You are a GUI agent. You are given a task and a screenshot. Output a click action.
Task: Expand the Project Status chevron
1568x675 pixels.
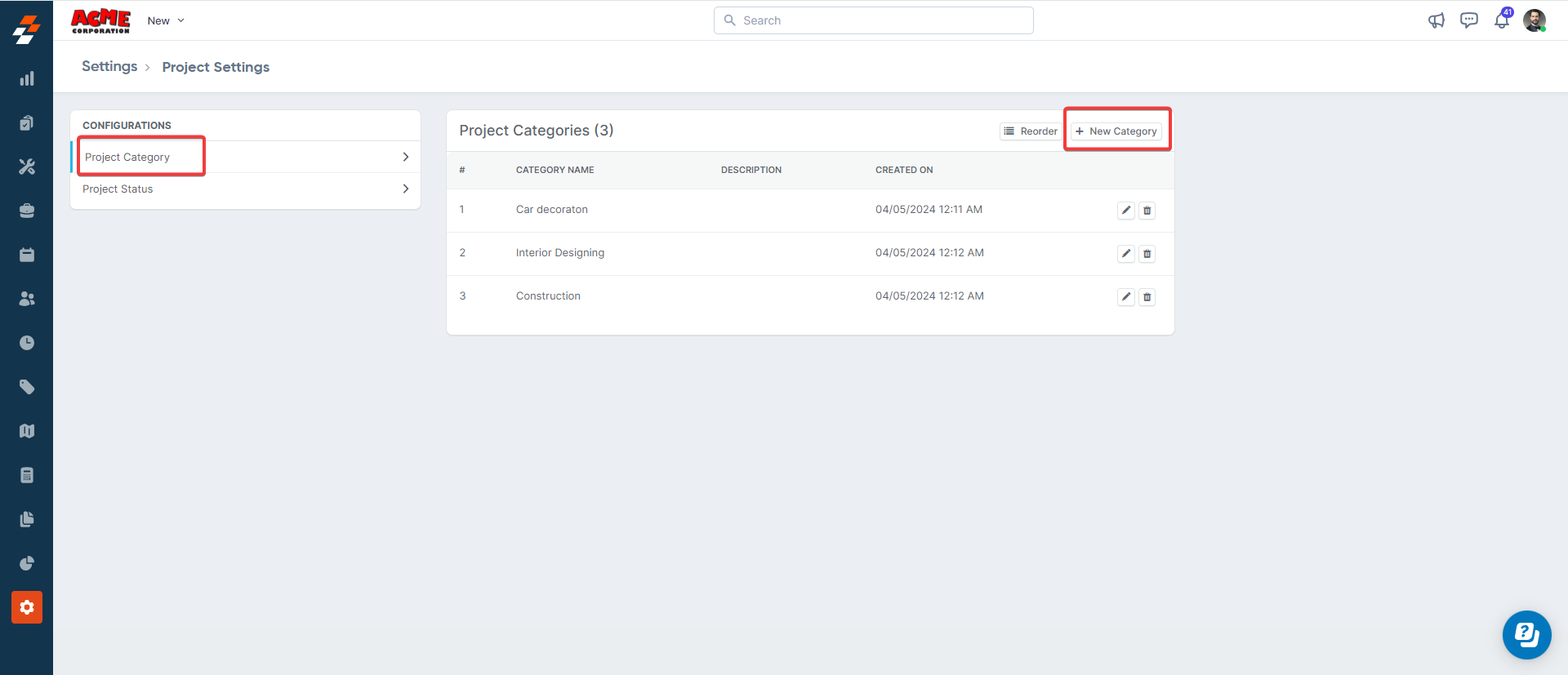coord(405,189)
